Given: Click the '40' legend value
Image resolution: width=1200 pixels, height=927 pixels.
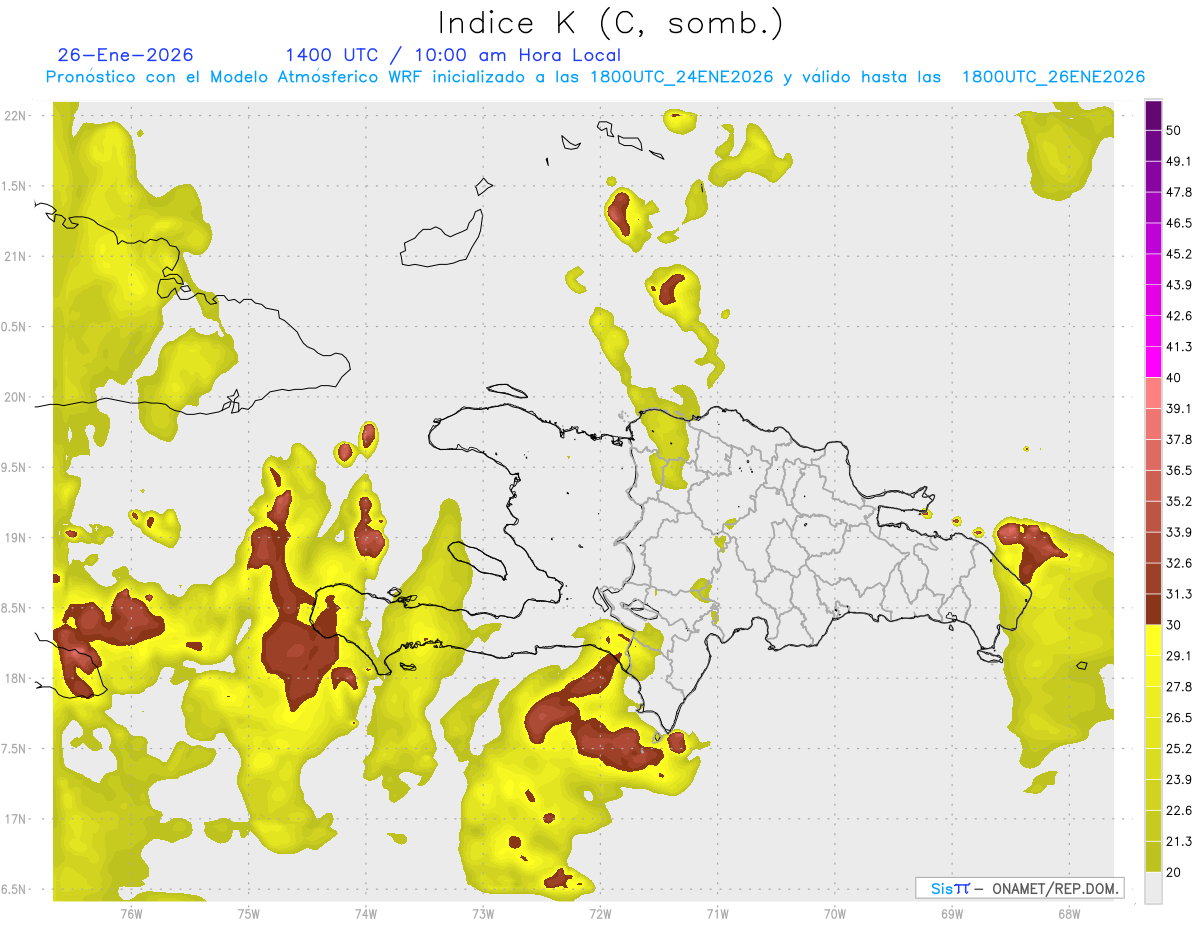Looking at the screenshot, I should click(x=1174, y=378).
